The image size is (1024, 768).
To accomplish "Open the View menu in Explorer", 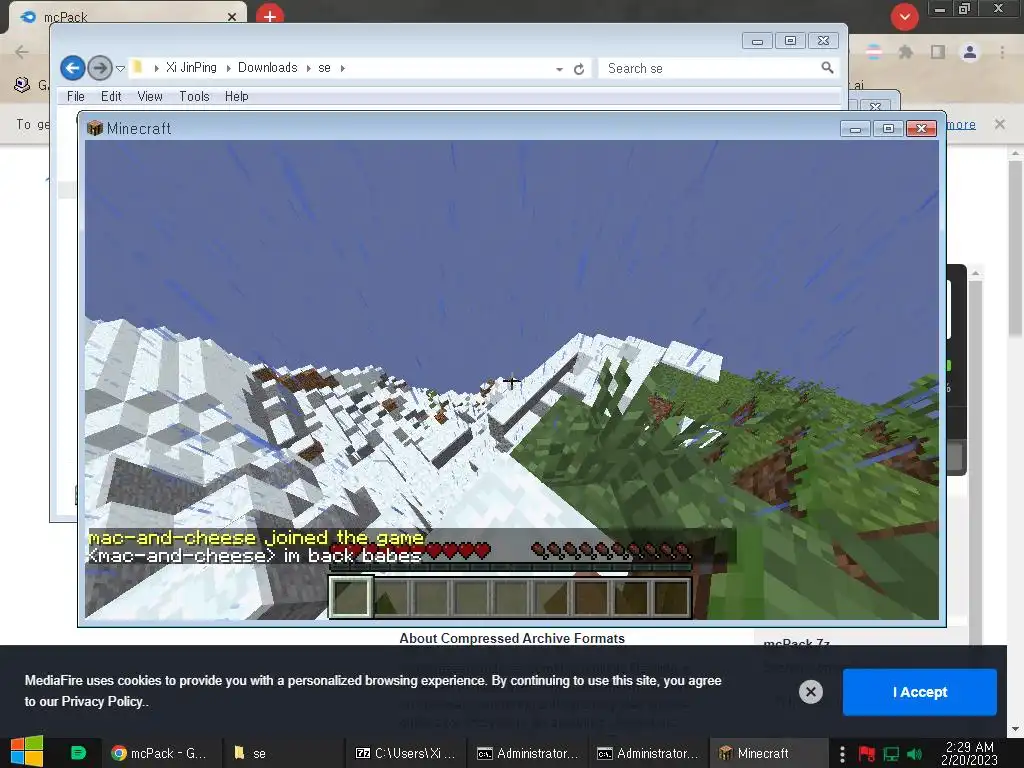I will point(150,96).
